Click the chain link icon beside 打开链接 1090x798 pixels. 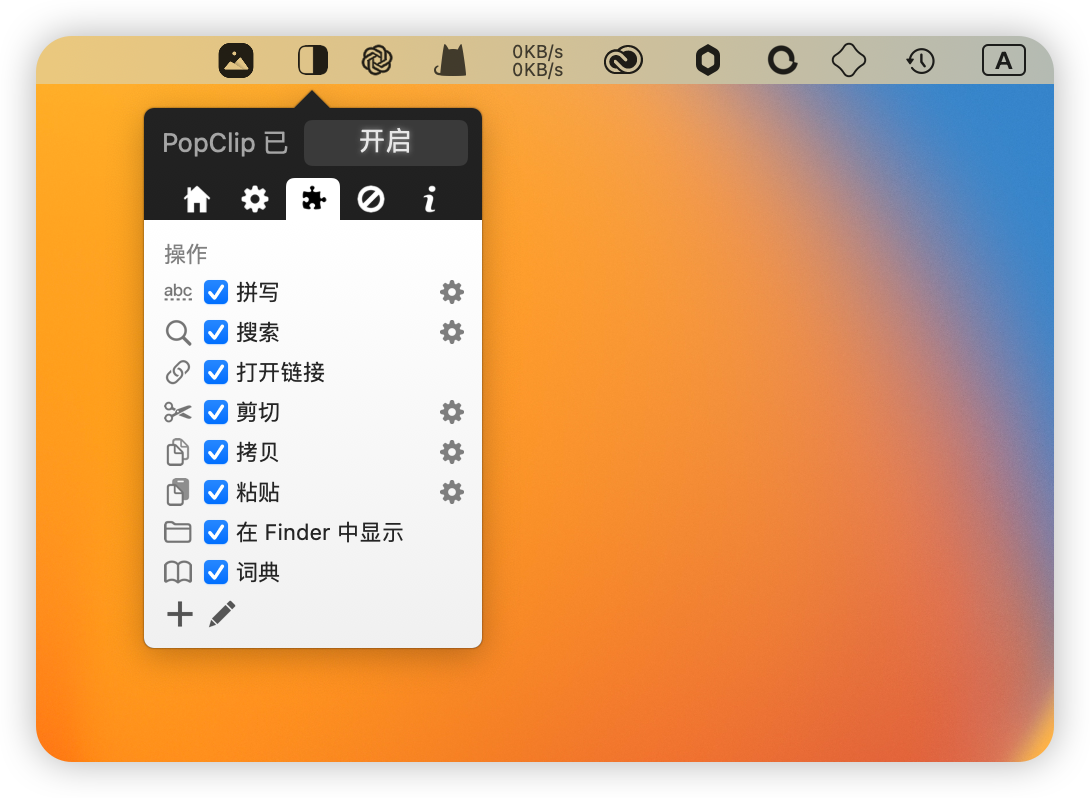178,372
